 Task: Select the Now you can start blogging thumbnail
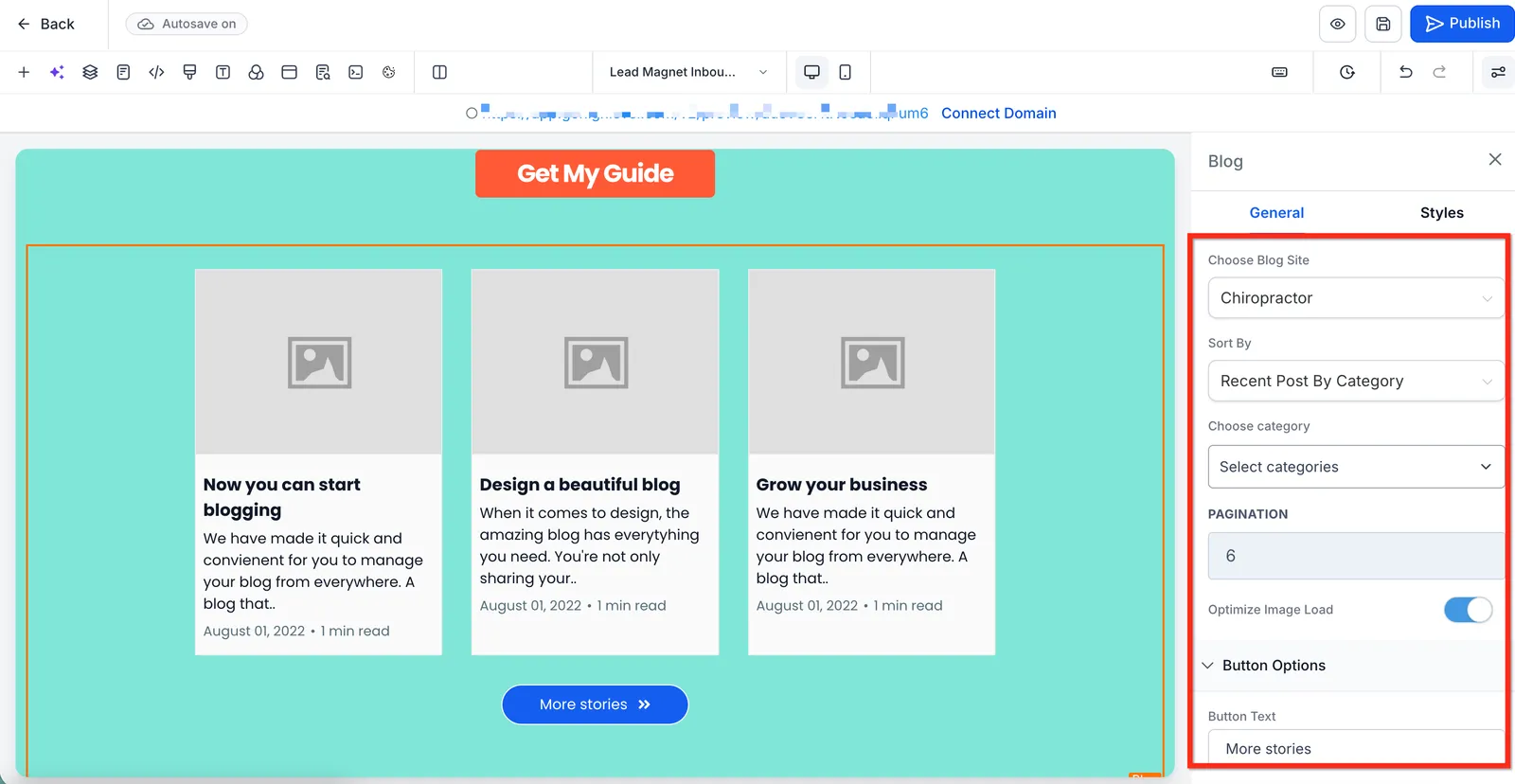click(318, 362)
